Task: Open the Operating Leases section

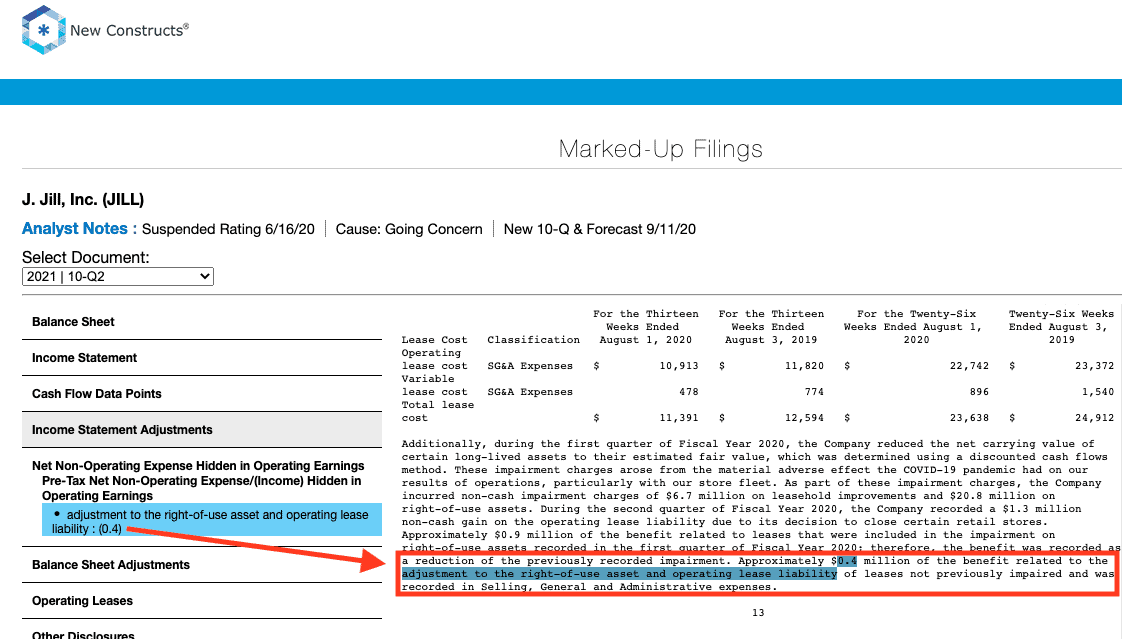Action: [202, 600]
